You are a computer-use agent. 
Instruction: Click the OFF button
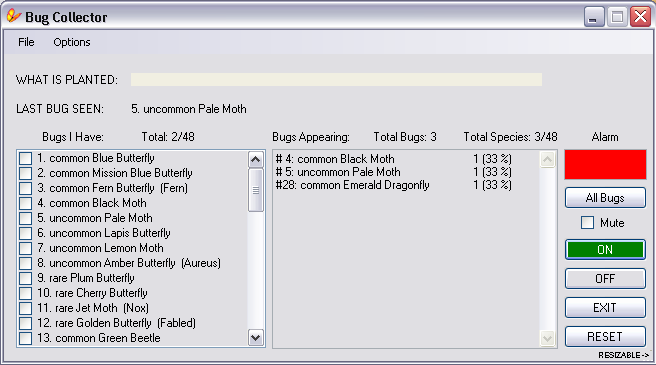point(605,278)
